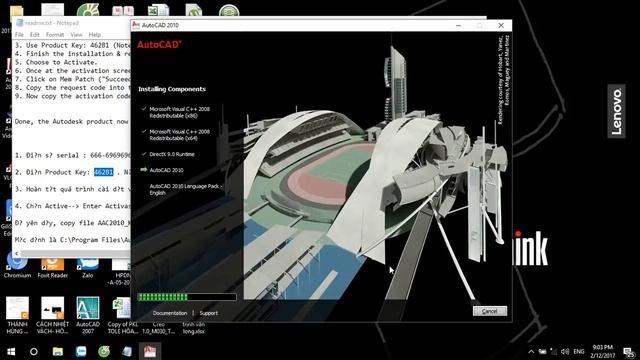Image resolution: width=640 pixels, height=360 pixels.
Task: Open the green Coc Coc browser taskbar icon
Action: [104, 351]
